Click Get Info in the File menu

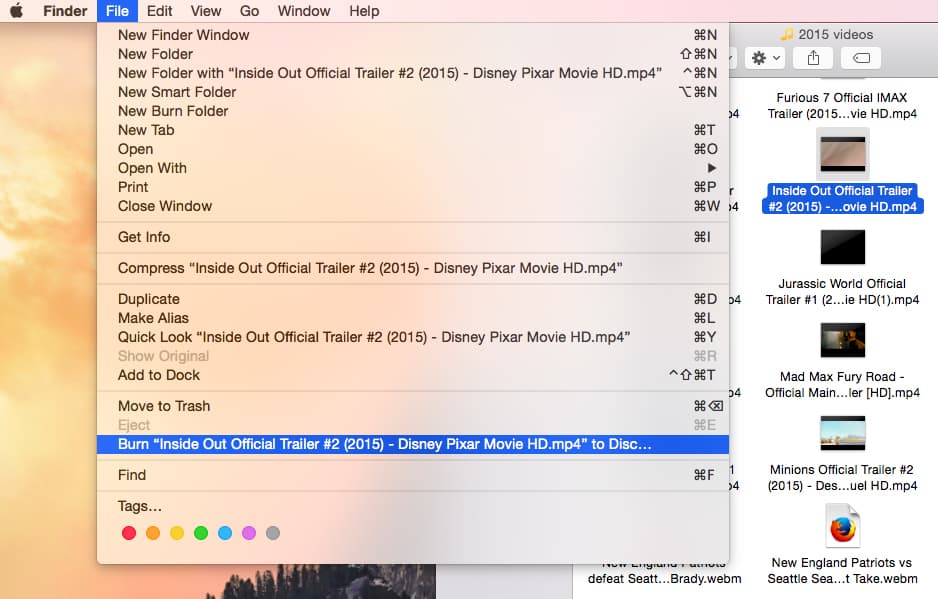[x=145, y=237]
